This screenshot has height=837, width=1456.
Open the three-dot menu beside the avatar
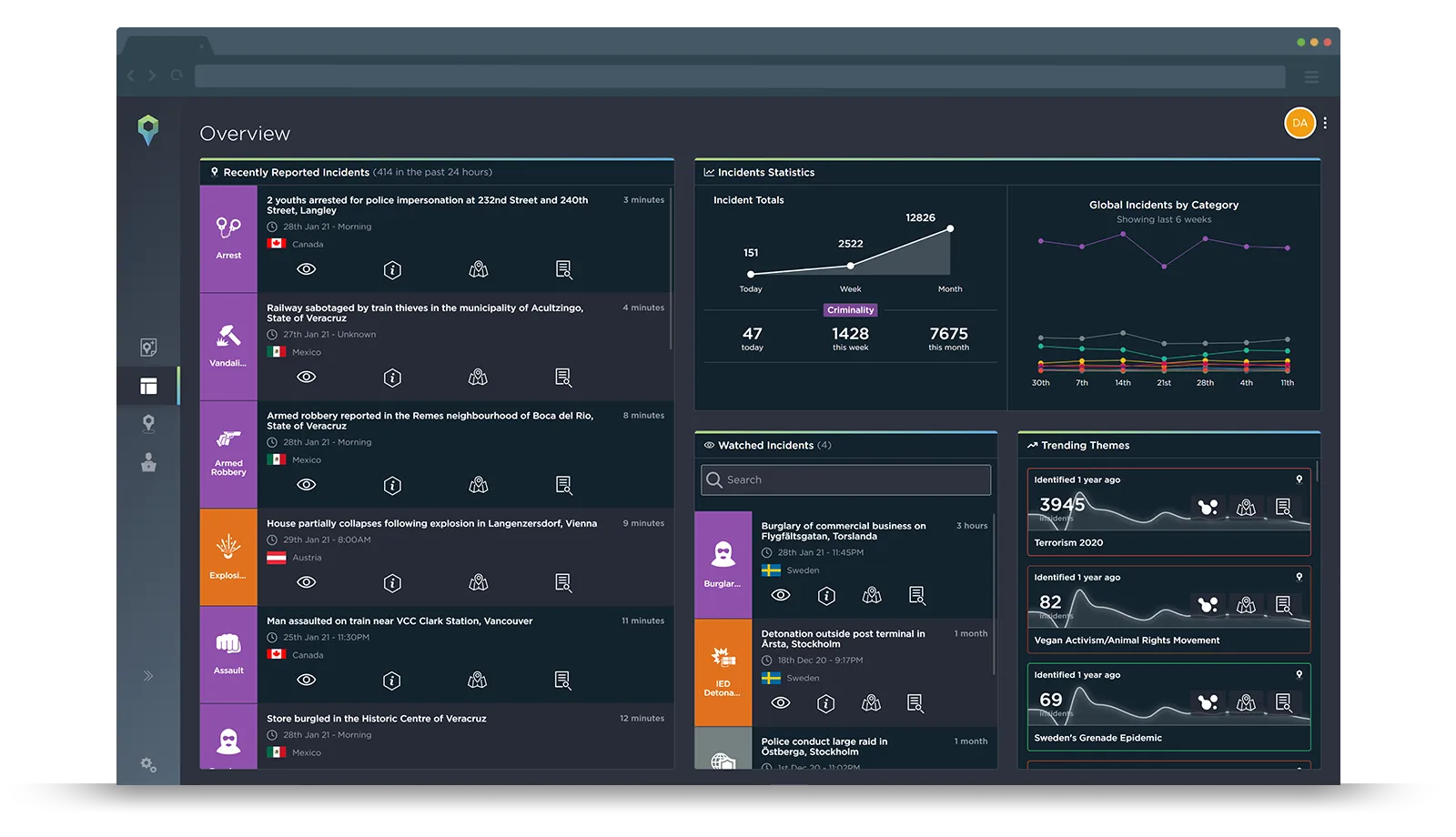coord(1325,123)
